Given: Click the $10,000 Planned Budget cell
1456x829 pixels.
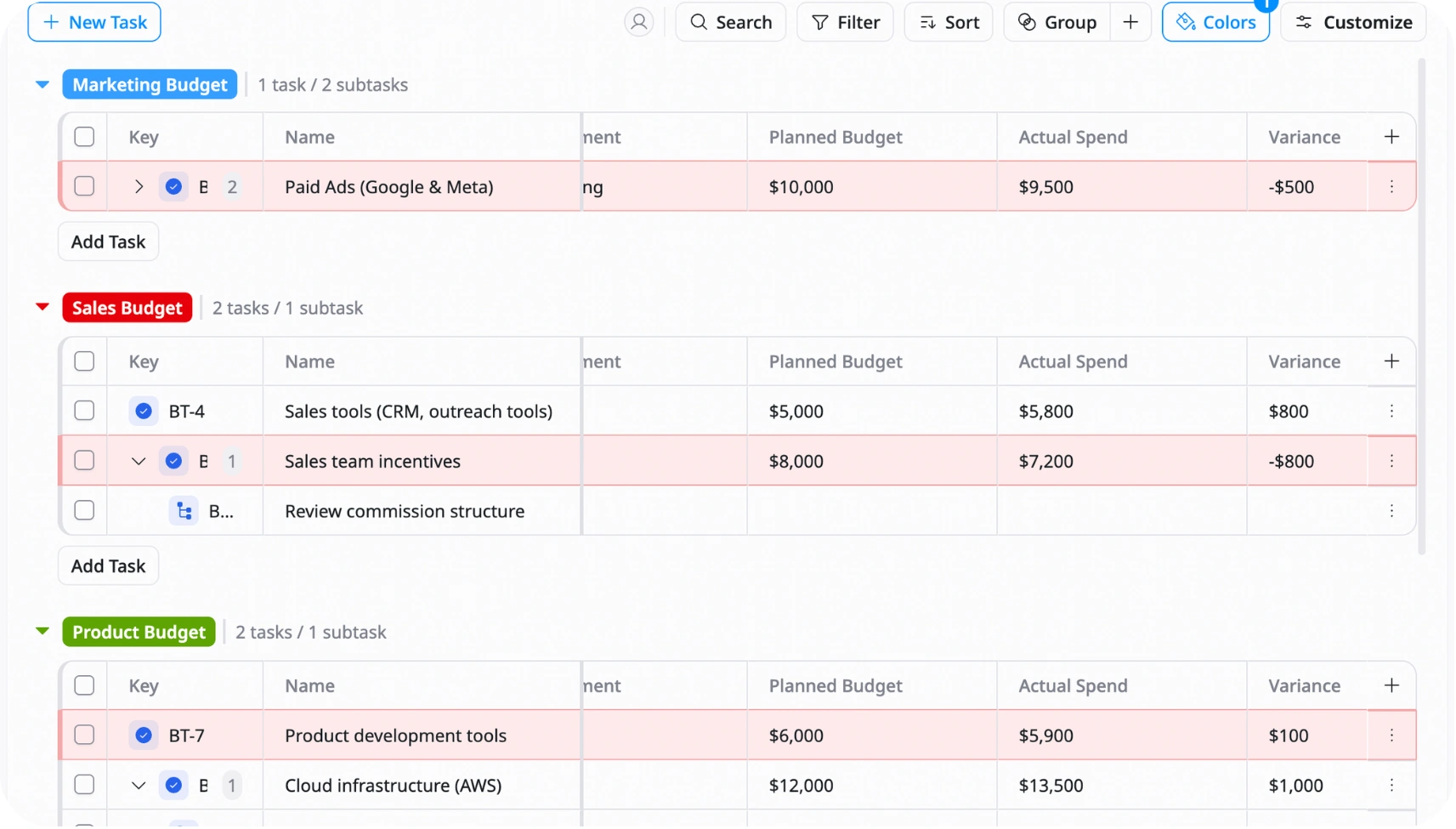Looking at the screenshot, I should (872, 186).
